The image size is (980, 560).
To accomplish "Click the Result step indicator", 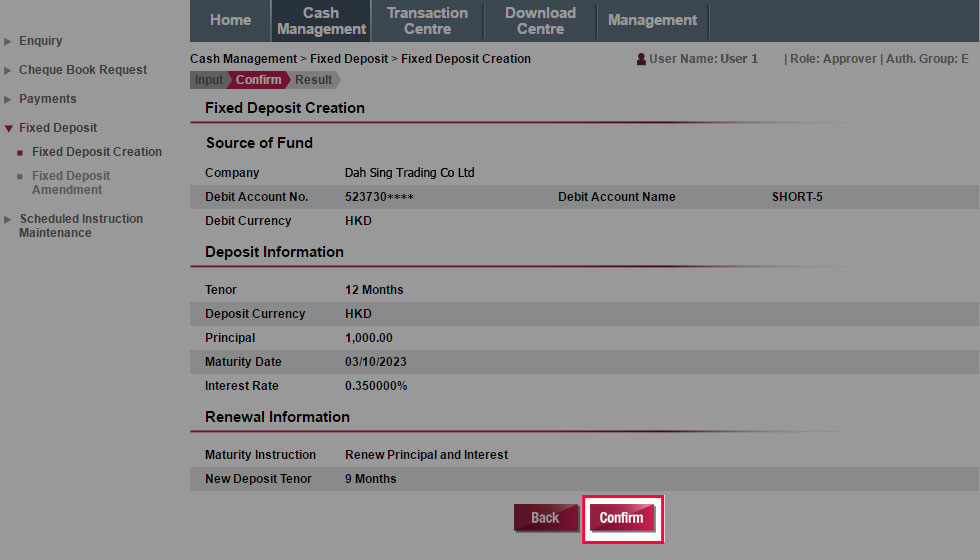I will (314, 80).
